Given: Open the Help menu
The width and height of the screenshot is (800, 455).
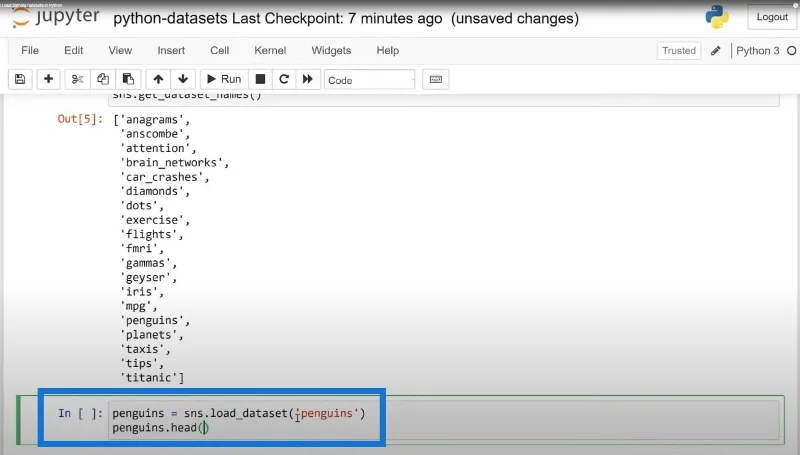Looking at the screenshot, I should pos(388,50).
